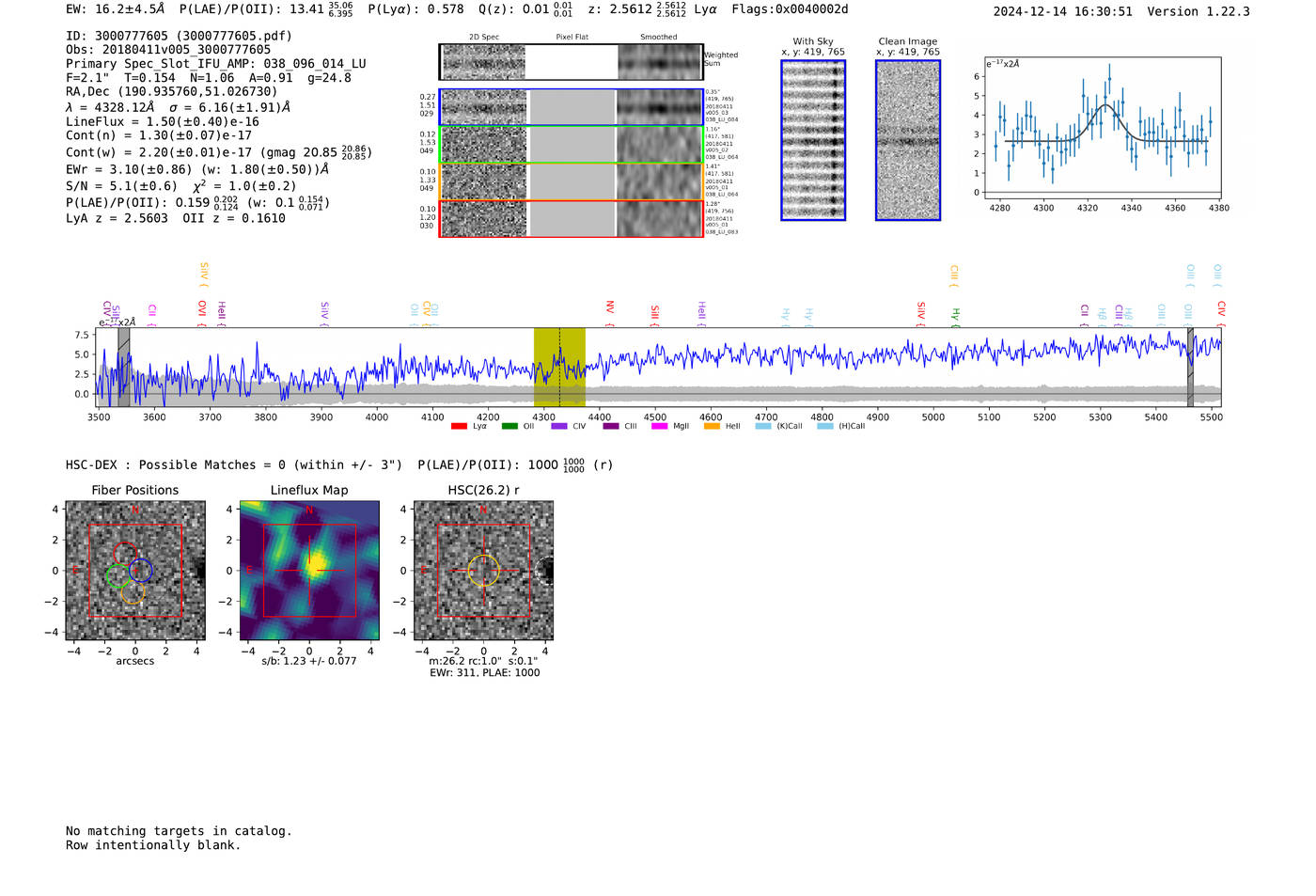Click the 'Row intentionally blank.' text
This screenshot has width=1316, height=896.
pos(153,845)
